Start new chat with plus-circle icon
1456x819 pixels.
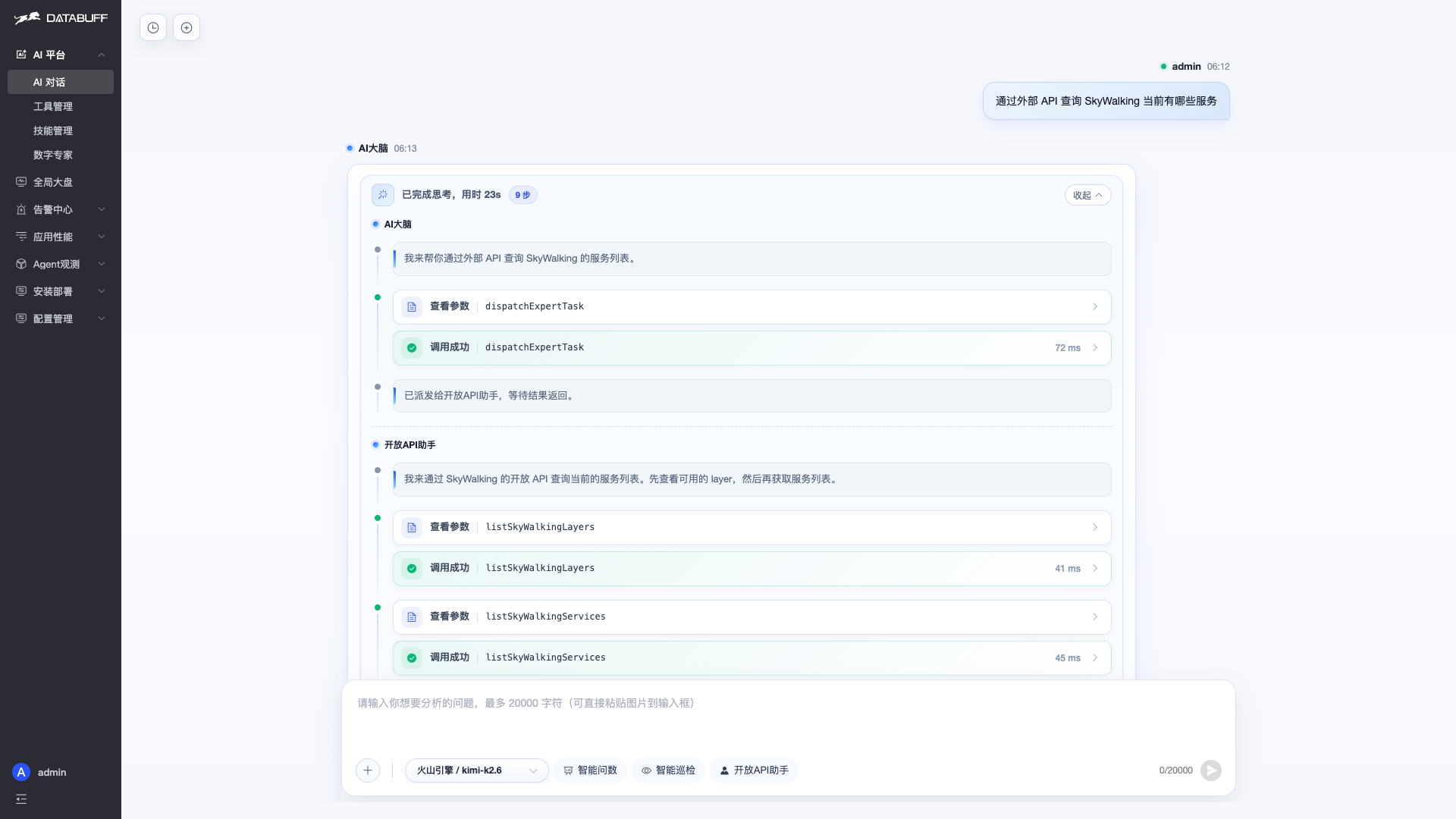click(187, 28)
